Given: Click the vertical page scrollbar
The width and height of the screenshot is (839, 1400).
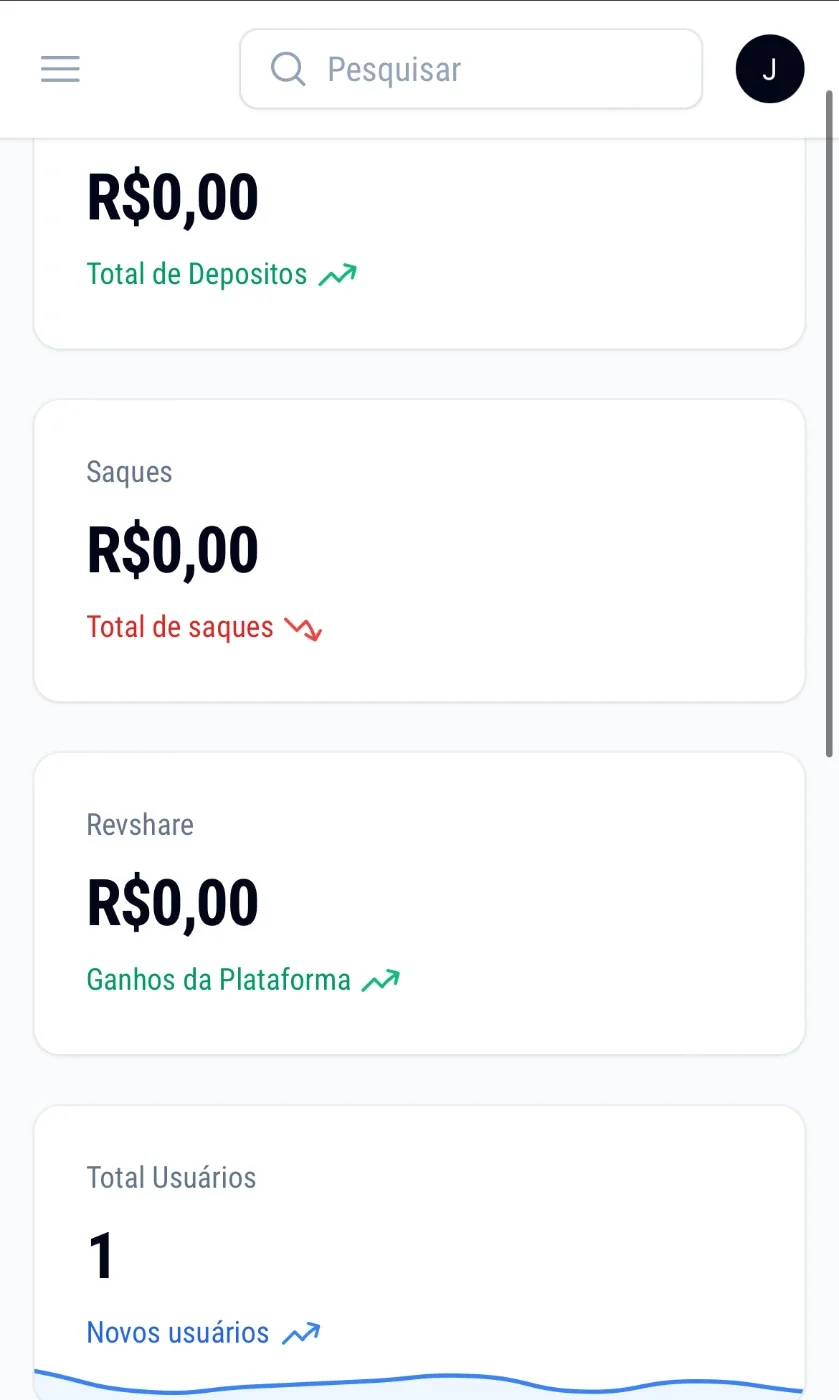Looking at the screenshot, I should (x=829, y=423).
